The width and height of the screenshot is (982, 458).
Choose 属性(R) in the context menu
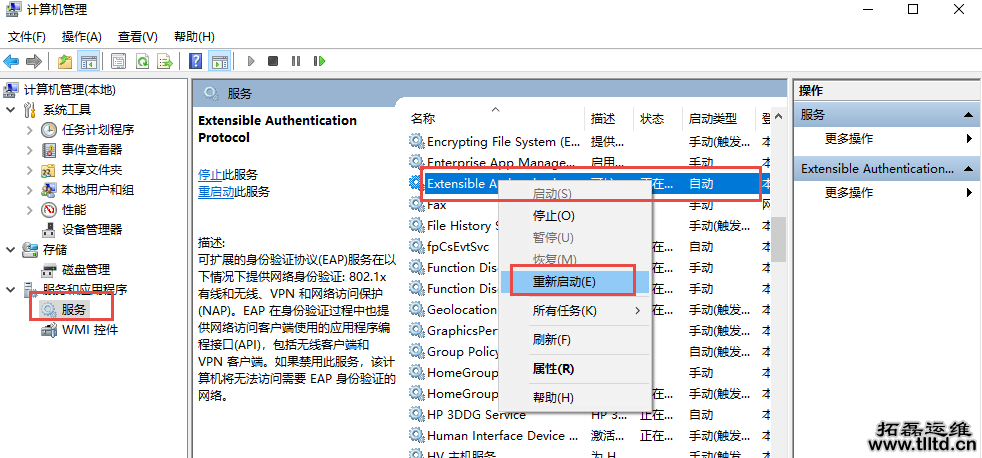(576, 369)
